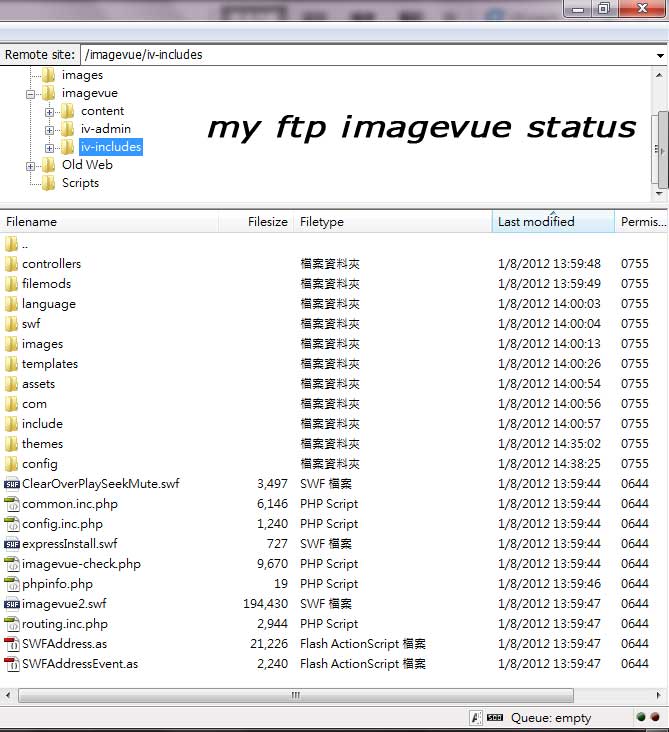This screenshot has height=732, width=669.
Task: Click the expressInstall.swf filesize 727
Action: [277, 544]
